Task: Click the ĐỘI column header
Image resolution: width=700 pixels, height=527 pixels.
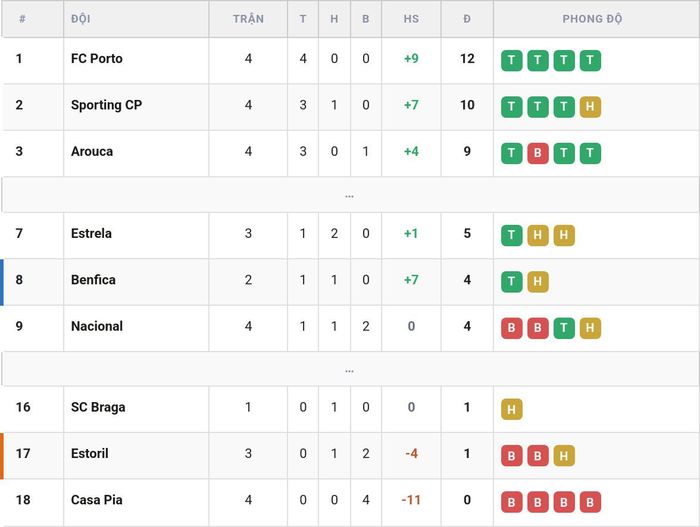Action: pos(81,19)
